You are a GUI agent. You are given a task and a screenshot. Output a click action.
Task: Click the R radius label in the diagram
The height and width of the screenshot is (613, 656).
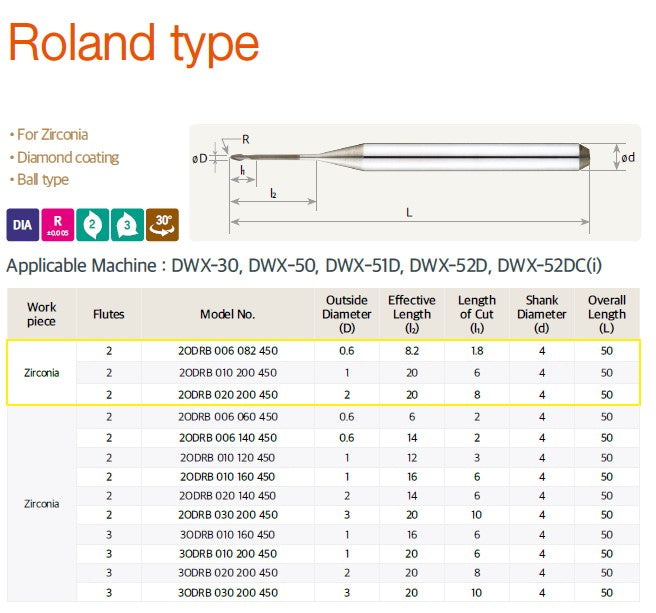[246, 140]
